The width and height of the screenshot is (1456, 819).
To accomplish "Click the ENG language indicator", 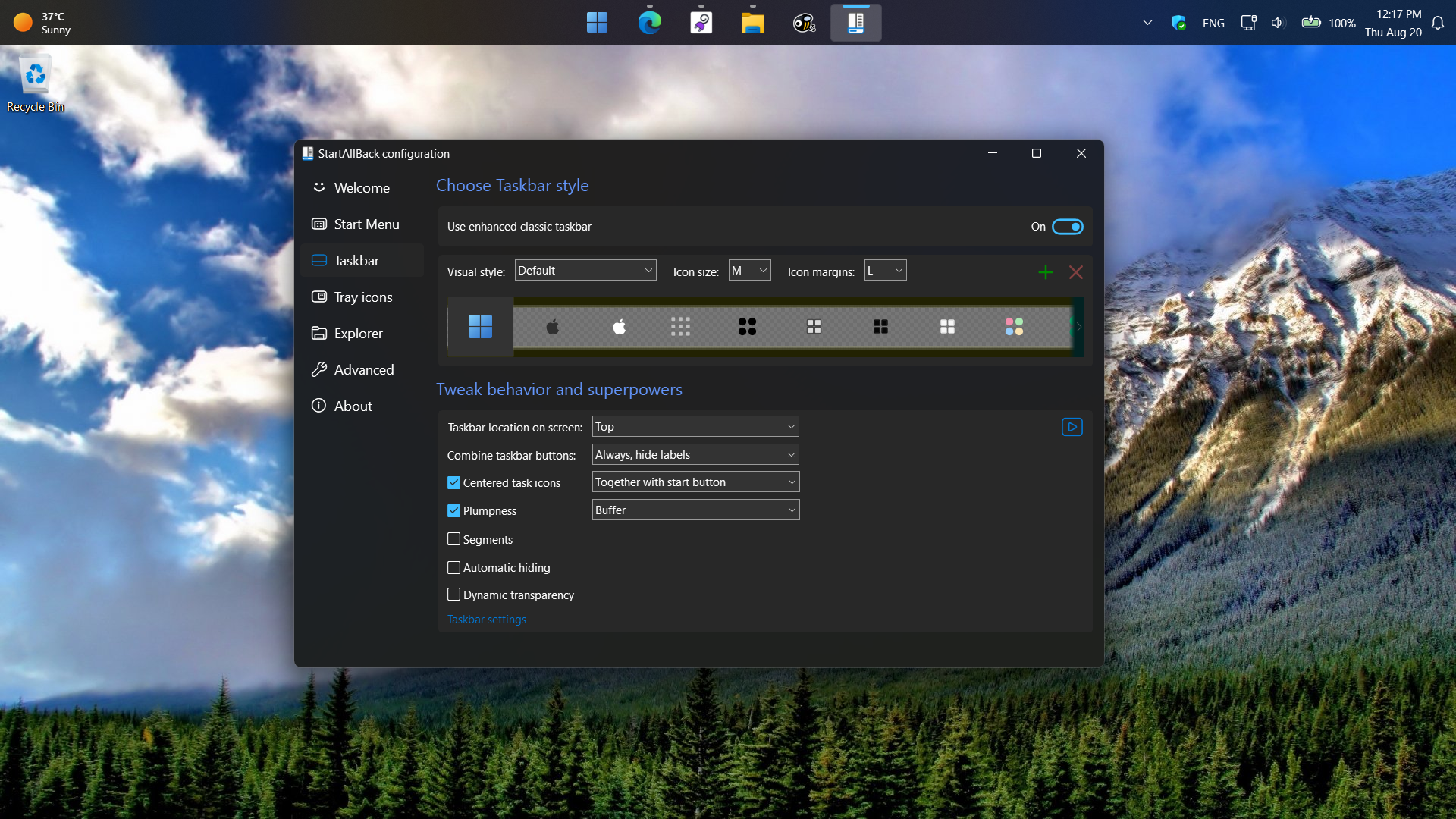I will [x=1213, y=23].
